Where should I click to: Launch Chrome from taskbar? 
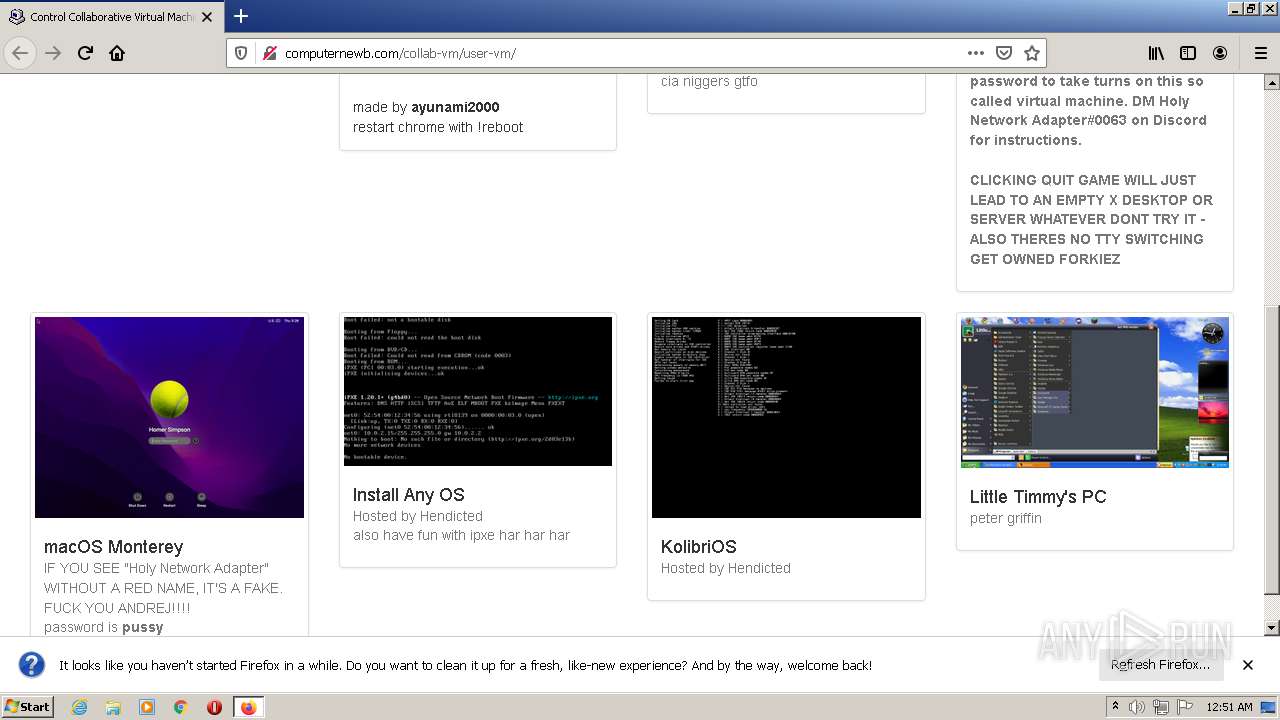(181, 707)
